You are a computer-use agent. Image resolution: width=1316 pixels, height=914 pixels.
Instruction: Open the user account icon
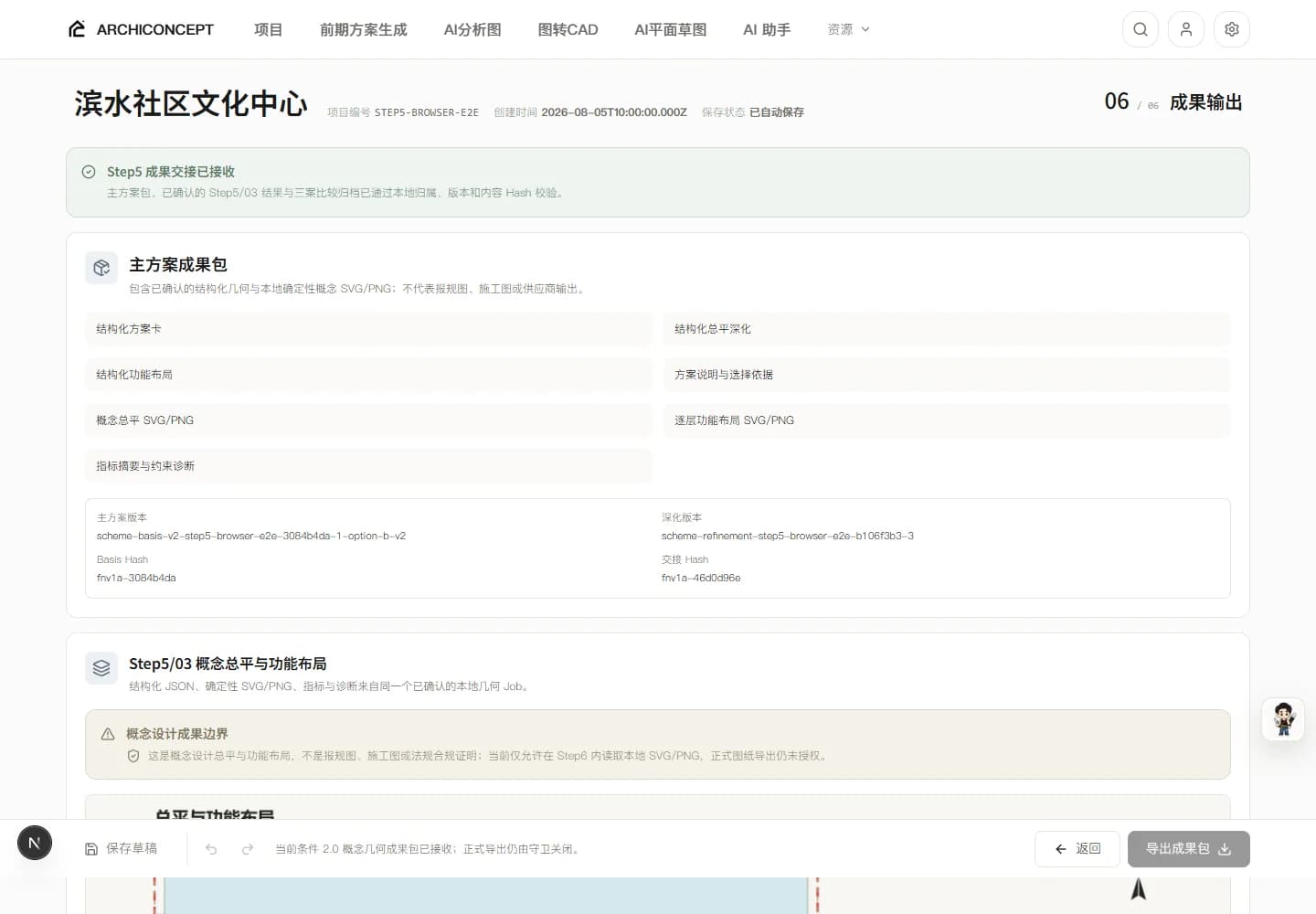click(1186, 29)
